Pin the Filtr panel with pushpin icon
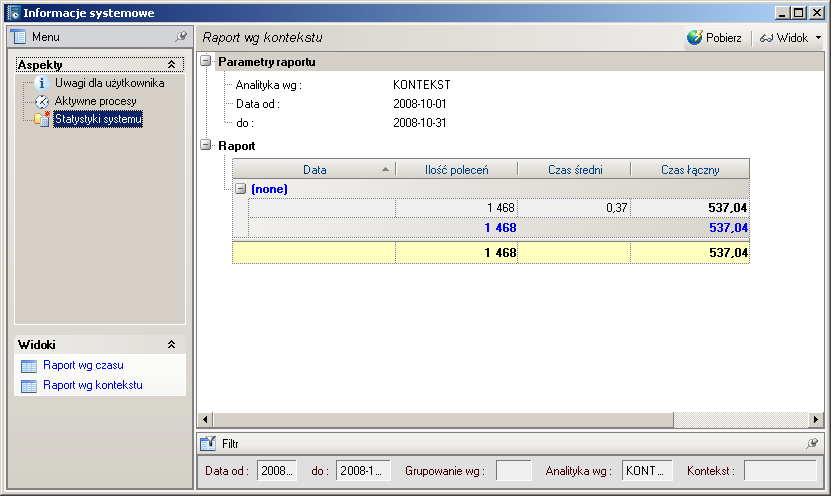 [811, 444]
